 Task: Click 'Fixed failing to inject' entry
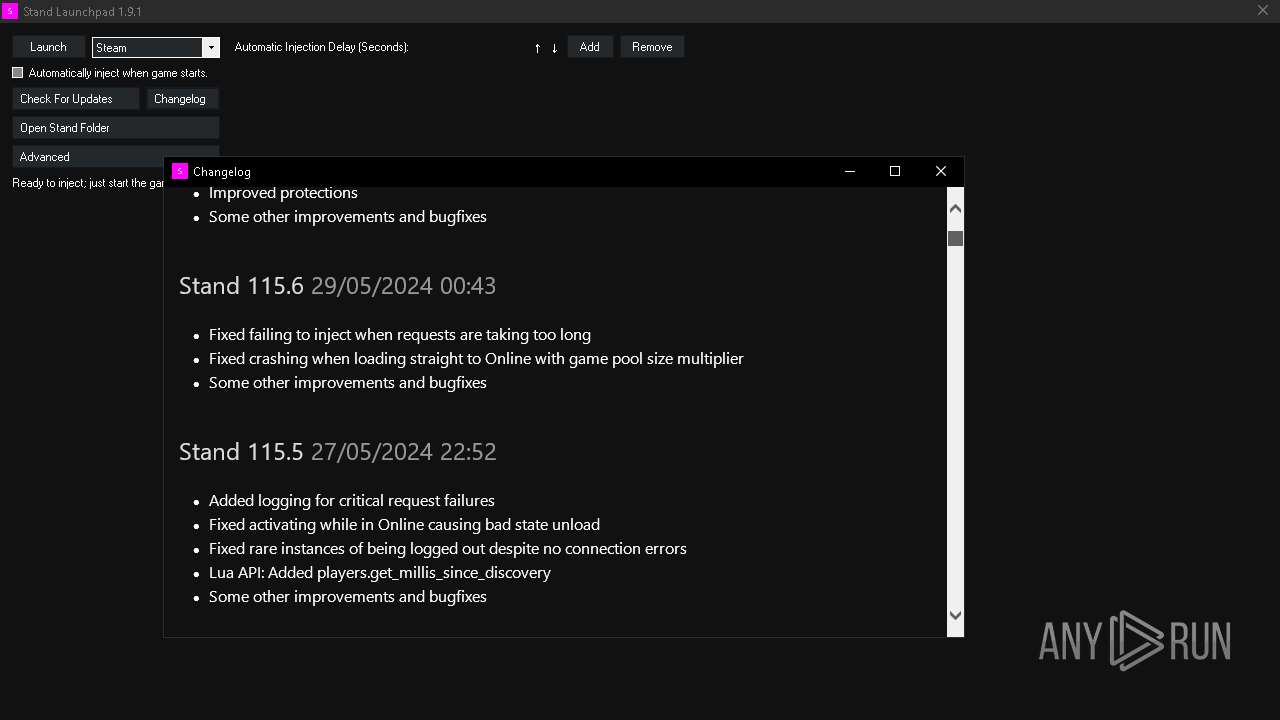click(400, 335)
